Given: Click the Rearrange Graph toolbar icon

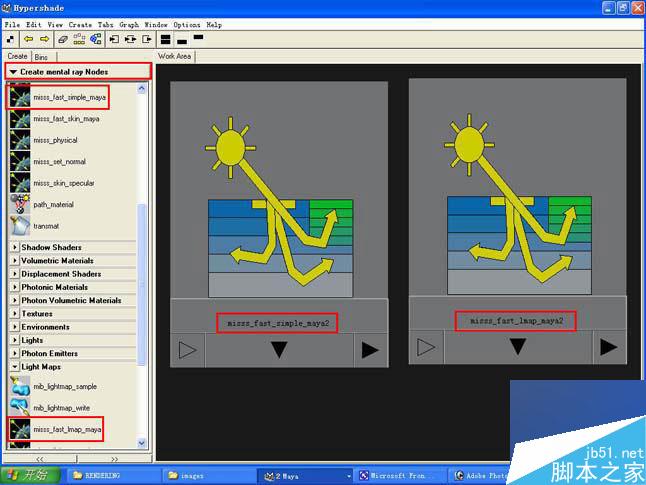Looking at the screenshot, I should pos(79,39).
